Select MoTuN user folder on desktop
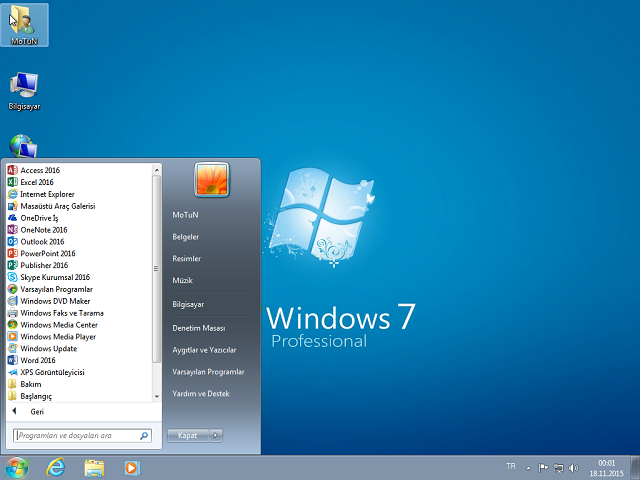The width and height of the screenshot is (640, 480). (x=24, y=24)
